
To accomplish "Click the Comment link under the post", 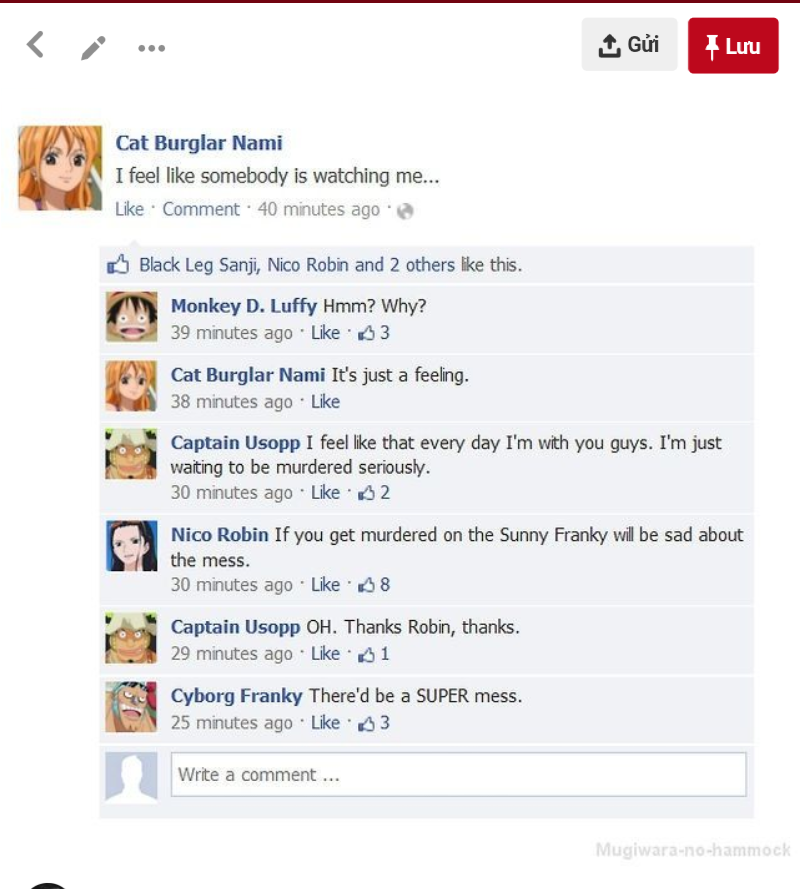I will (201, 209).
